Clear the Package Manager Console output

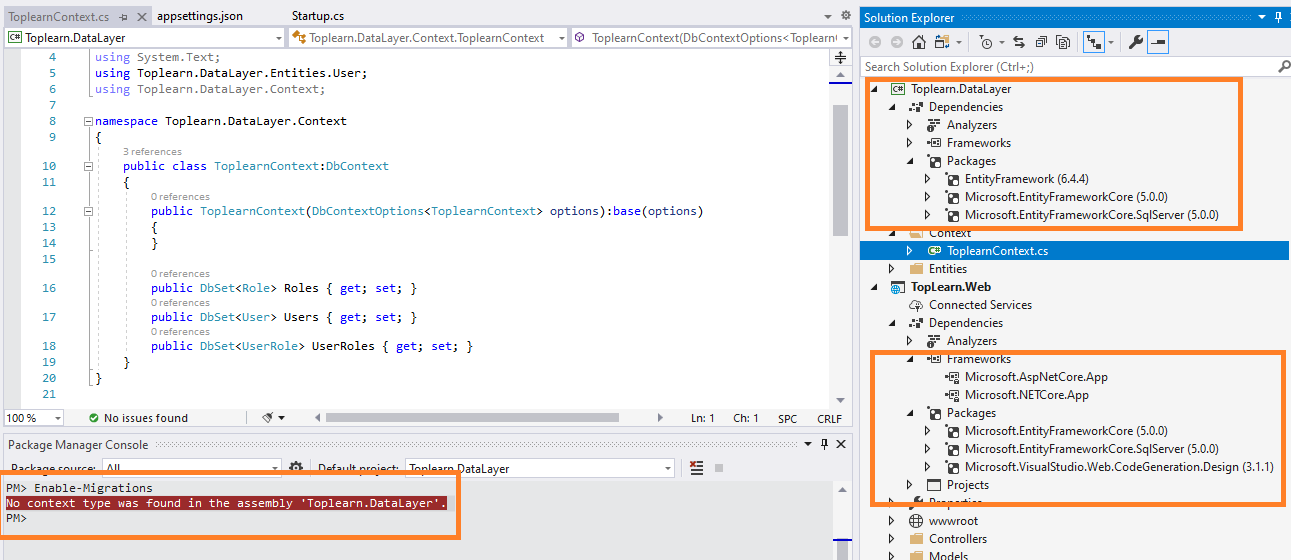tap(697, 468)
